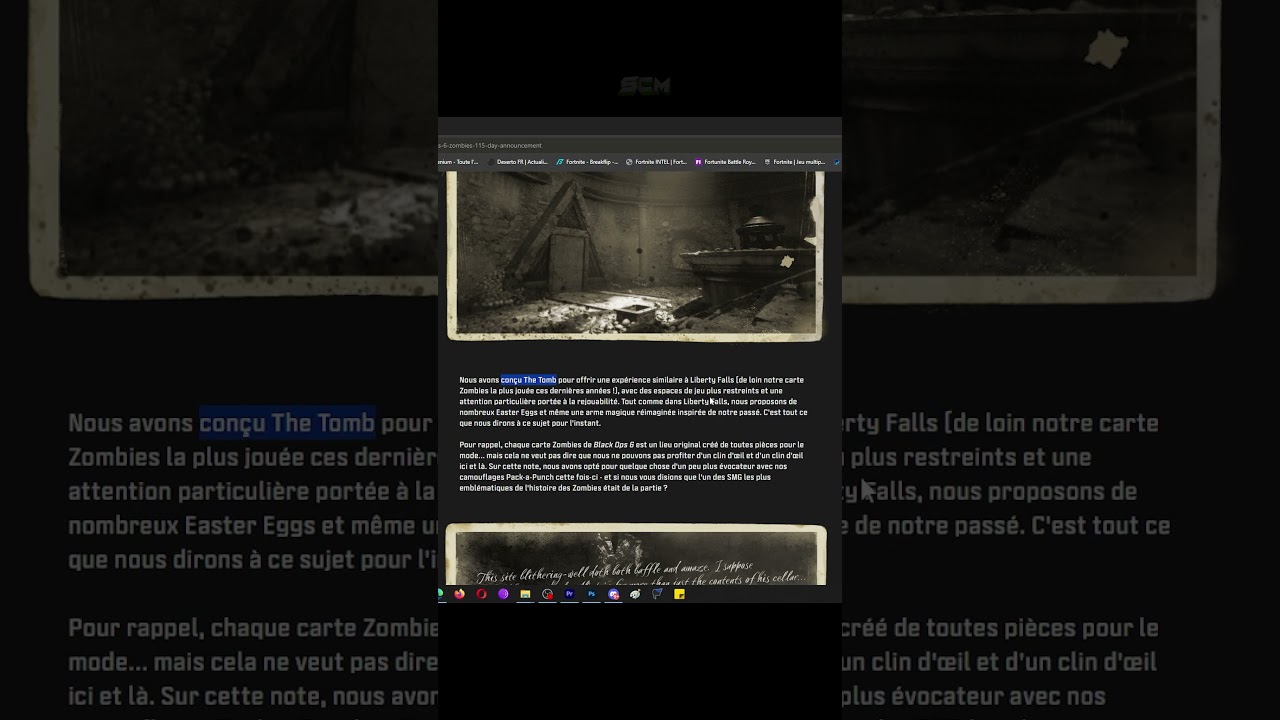Open the Dexerto FR bookmark
Screen dimensions: 1280x720
click(x=518, y=162)
